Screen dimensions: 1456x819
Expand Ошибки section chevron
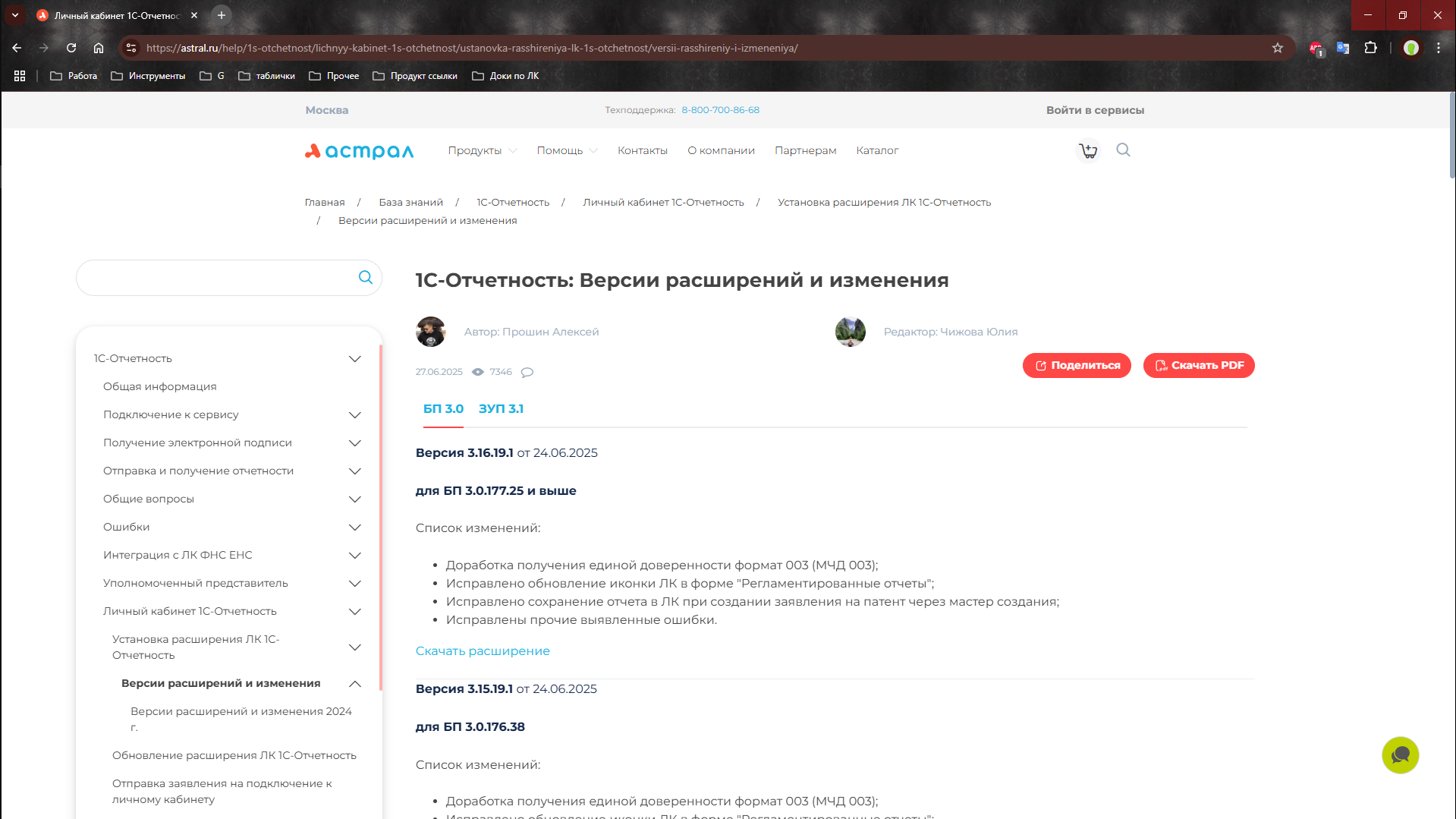(354, 527)
